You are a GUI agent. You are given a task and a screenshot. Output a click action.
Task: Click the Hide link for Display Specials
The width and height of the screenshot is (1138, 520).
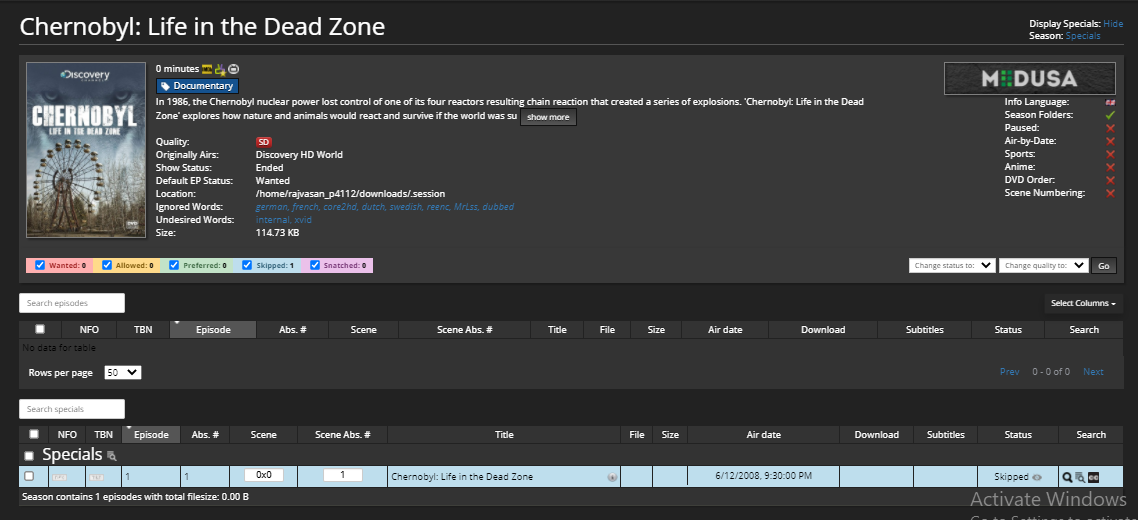coord(1113,23)
